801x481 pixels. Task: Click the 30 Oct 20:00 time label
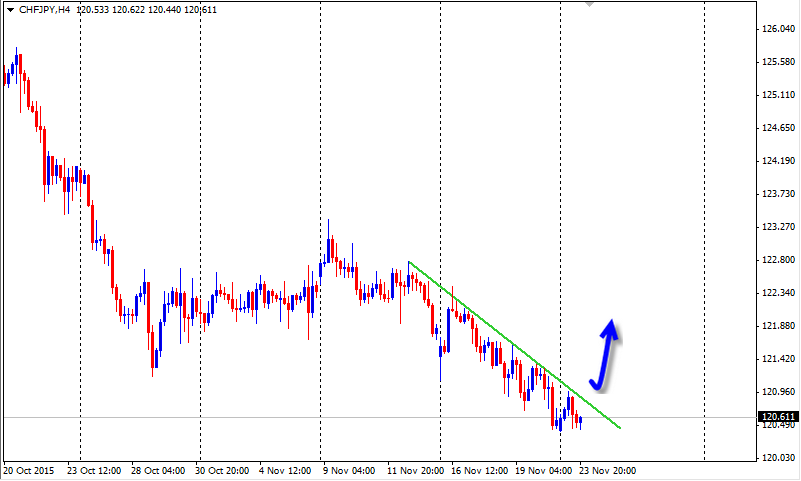[222, 470]
